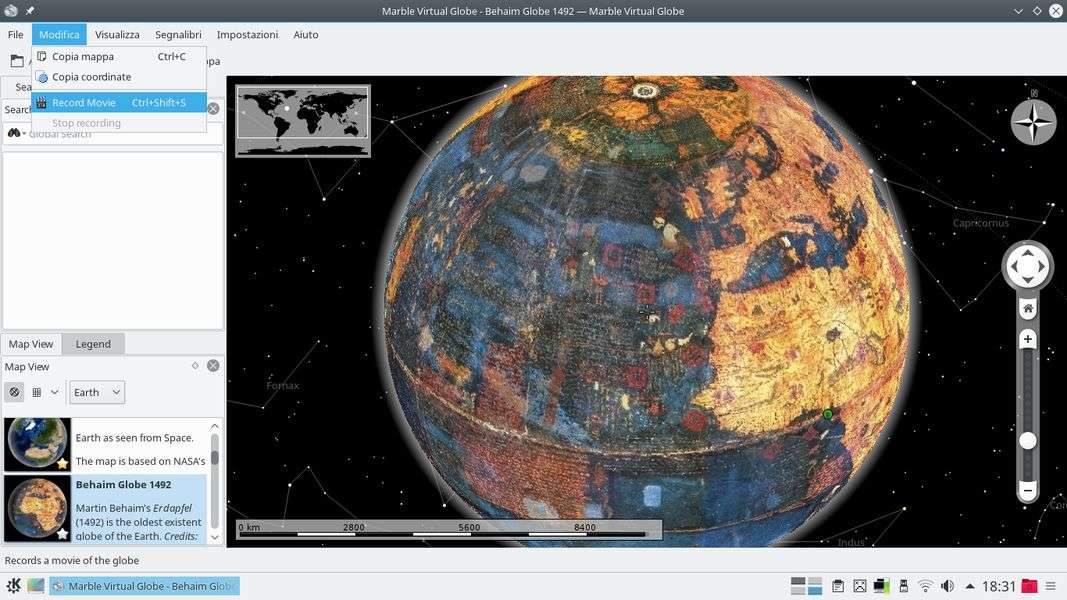Close the Map View panel
This screenshot has height=600, width=1067.
tap(213, 366)
